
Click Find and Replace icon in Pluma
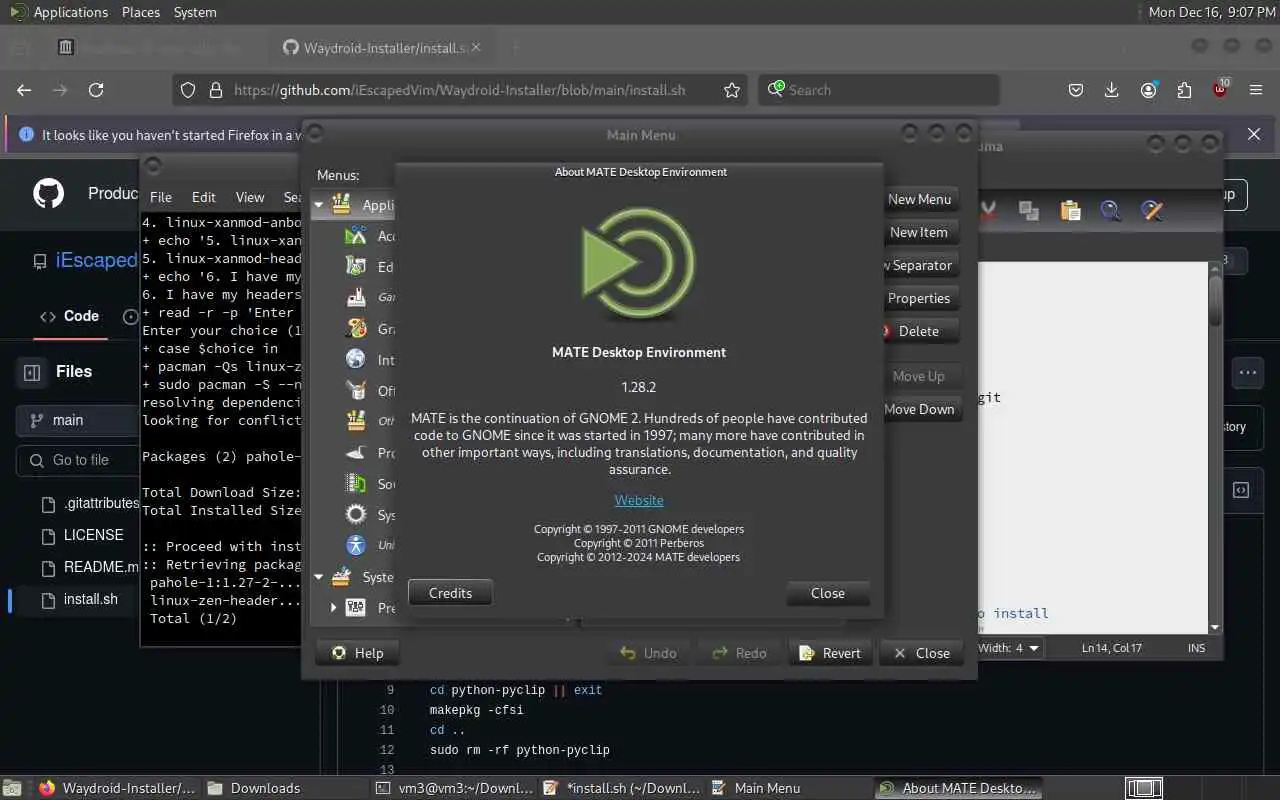[1152, 210]
